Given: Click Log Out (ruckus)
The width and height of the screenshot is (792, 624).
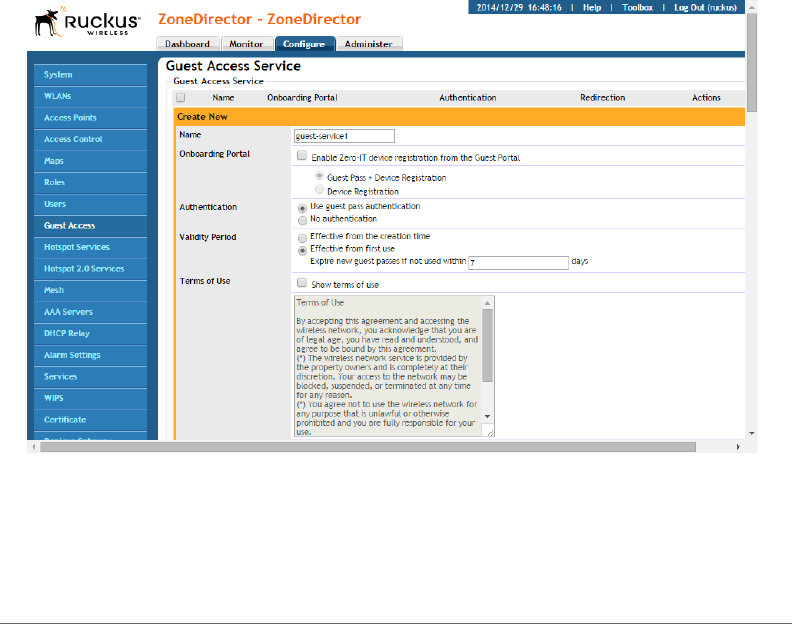Looking at the screenshot, I should [x=705, y=8].
